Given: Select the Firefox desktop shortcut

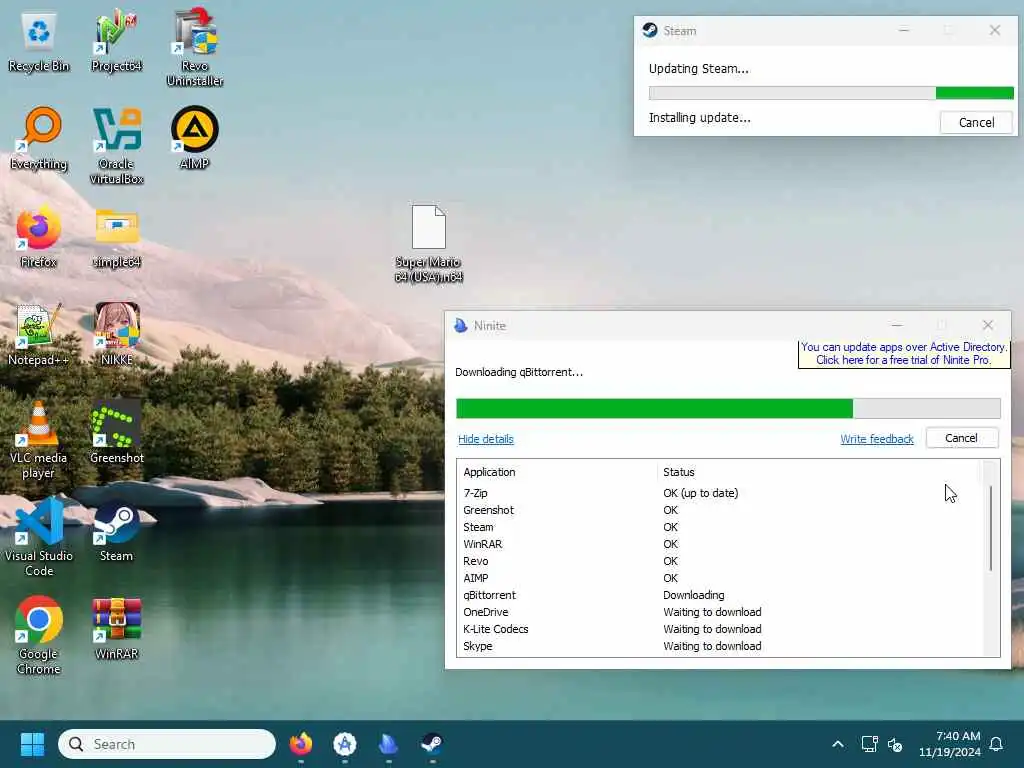Looking at the screenshot, I should tap(39, 236).
